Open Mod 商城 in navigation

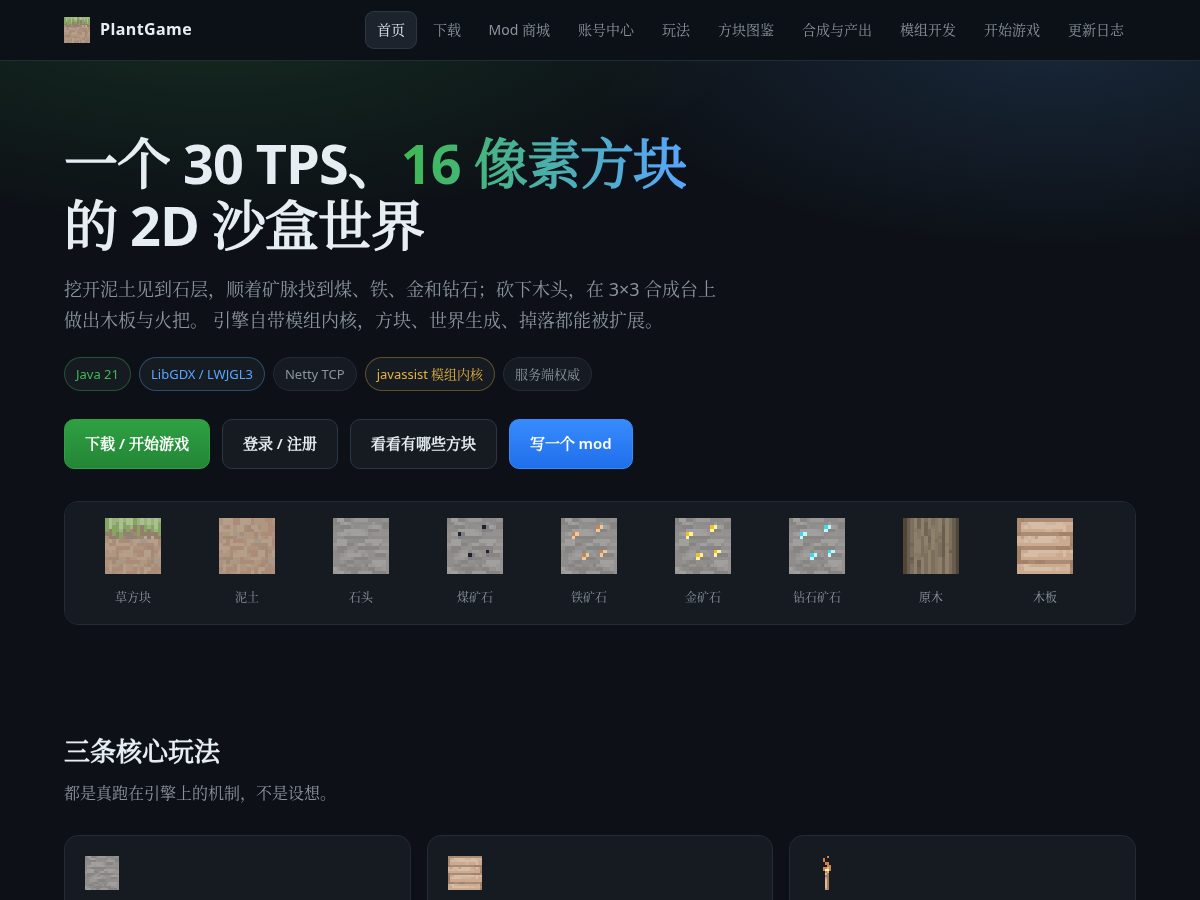tap(519, 30)
